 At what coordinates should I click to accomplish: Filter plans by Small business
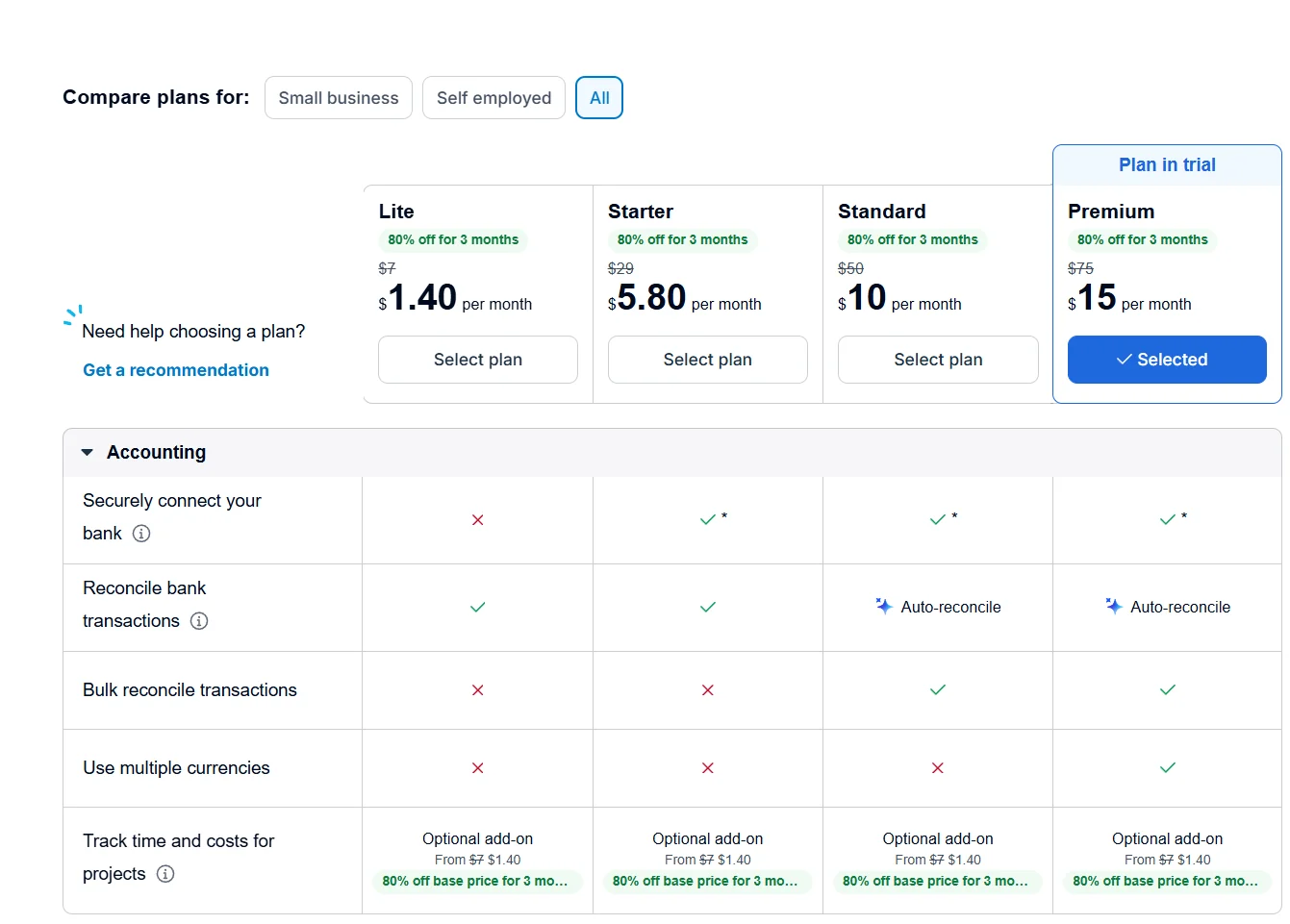point(339,98)
